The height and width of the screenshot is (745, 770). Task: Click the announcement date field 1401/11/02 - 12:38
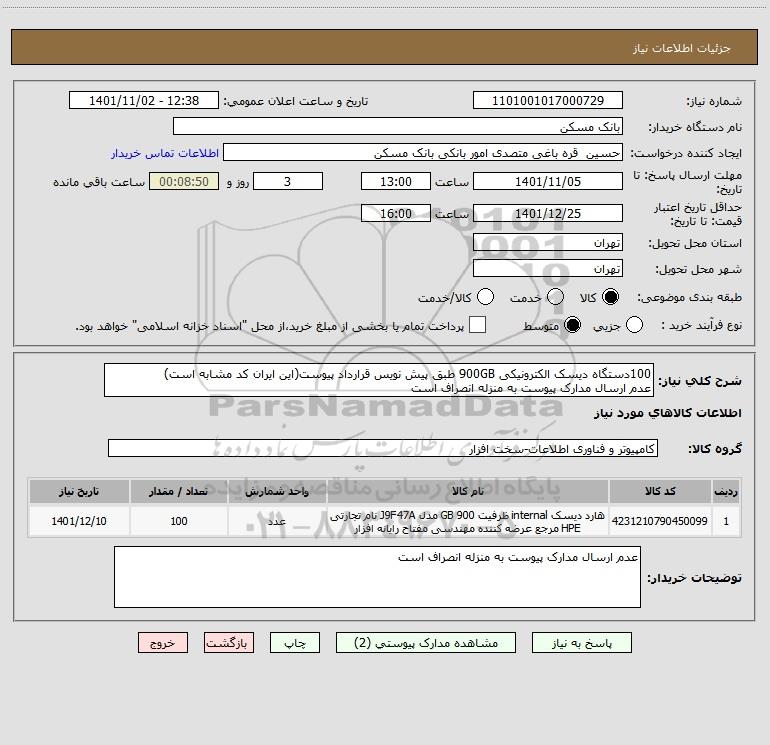tap(144, 101)
